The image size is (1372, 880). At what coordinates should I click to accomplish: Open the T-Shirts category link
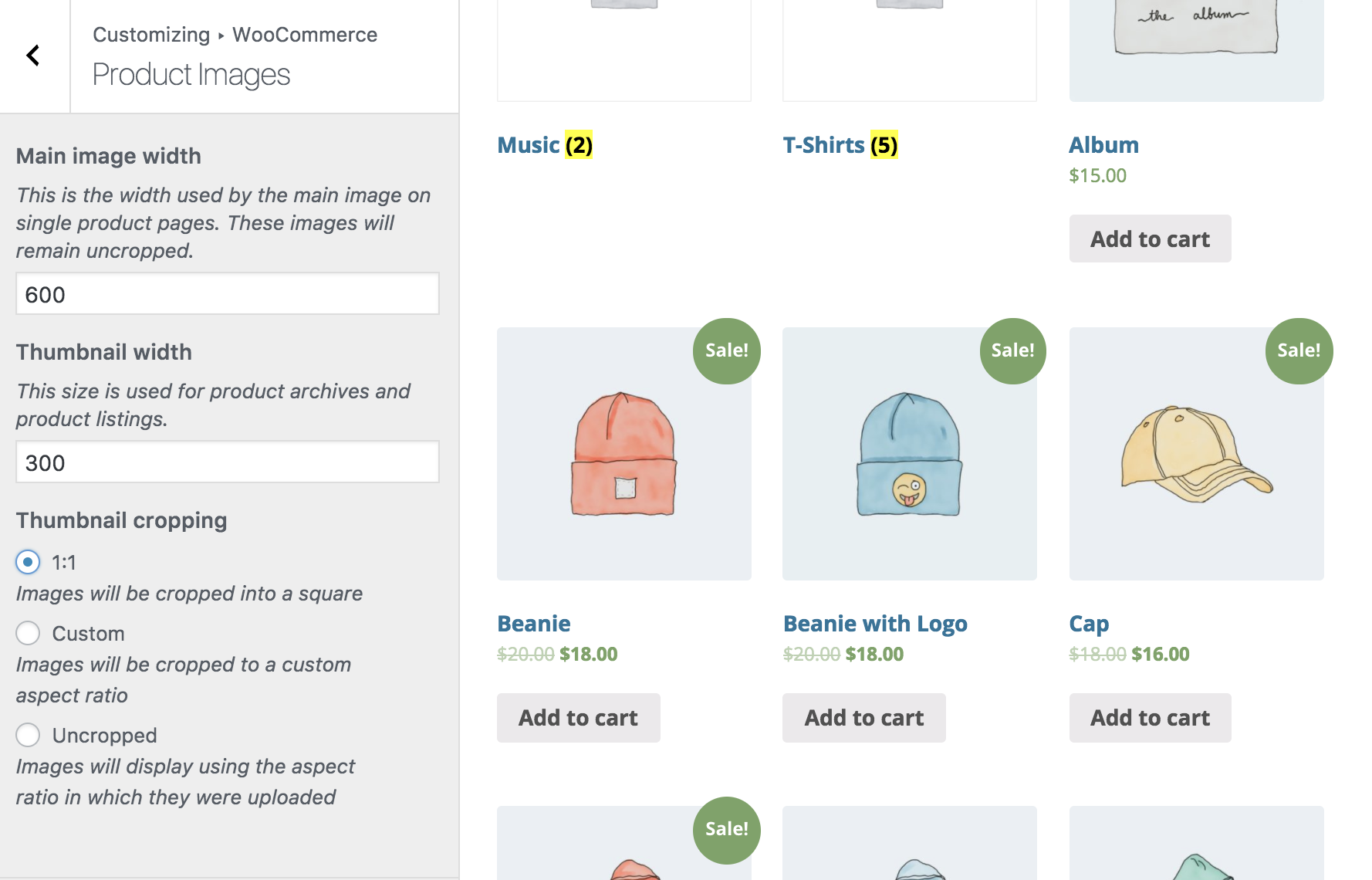823,145
